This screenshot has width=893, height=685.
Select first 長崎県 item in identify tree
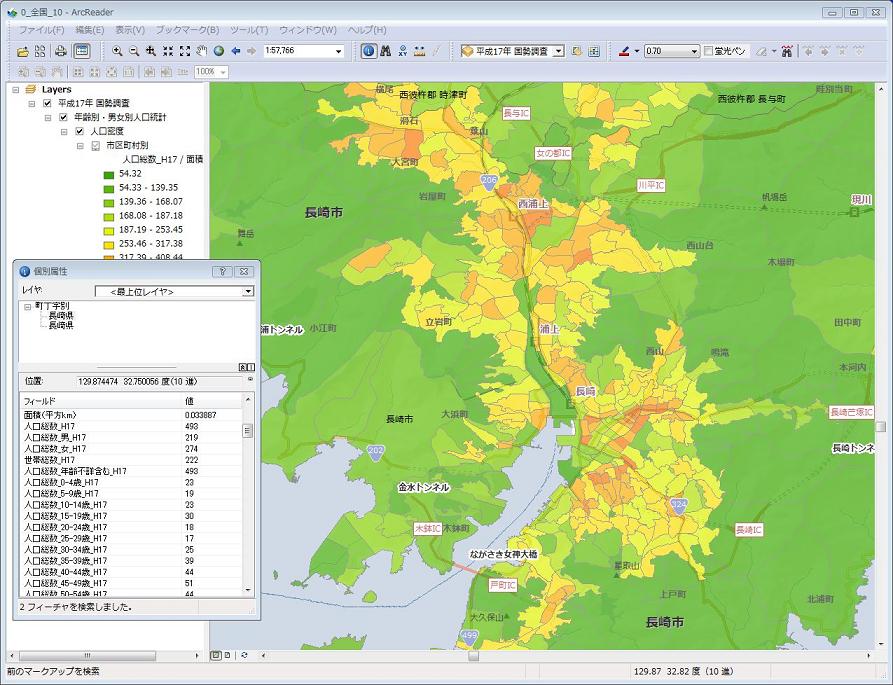[61, 315]
